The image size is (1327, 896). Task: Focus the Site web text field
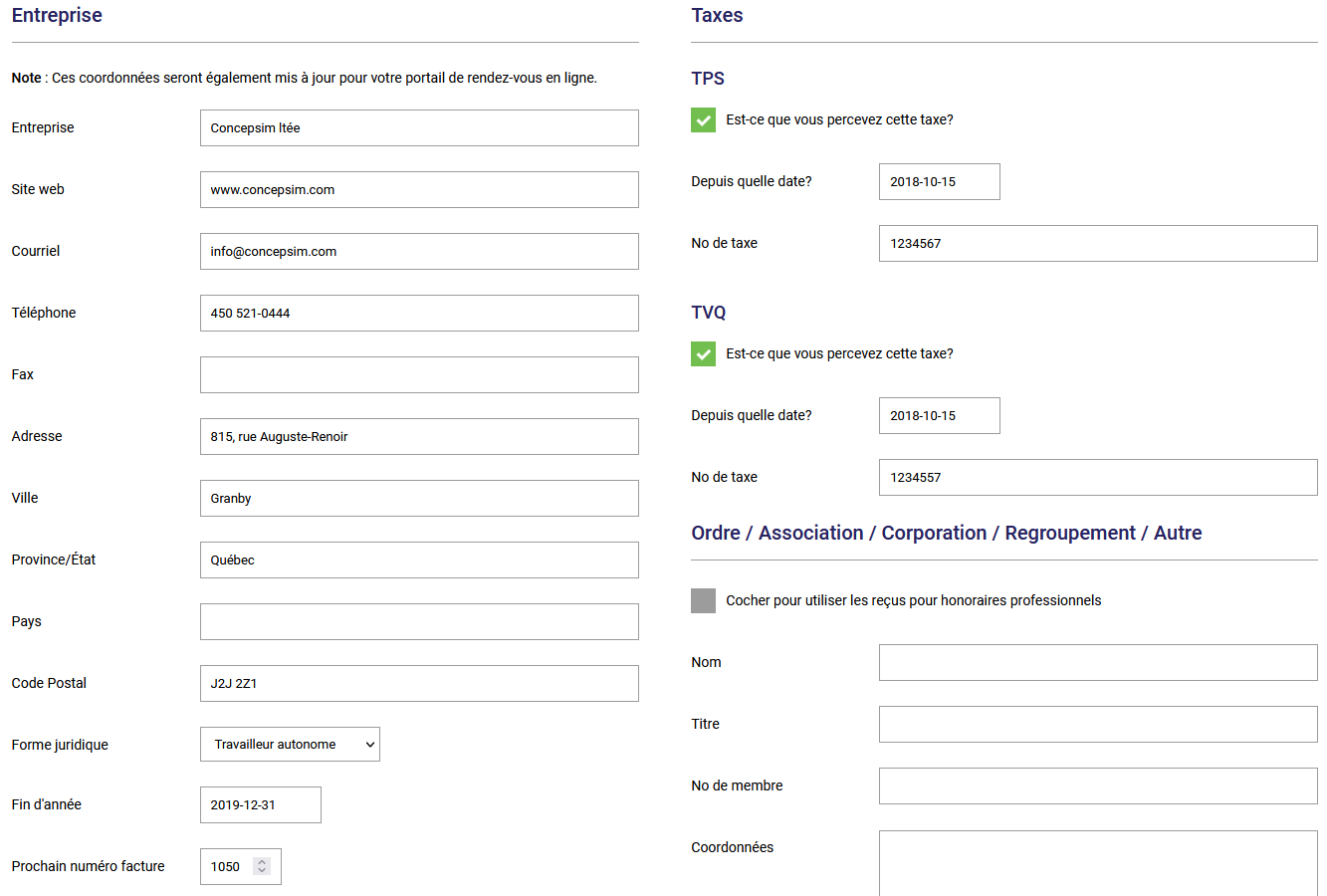point(419,190)
